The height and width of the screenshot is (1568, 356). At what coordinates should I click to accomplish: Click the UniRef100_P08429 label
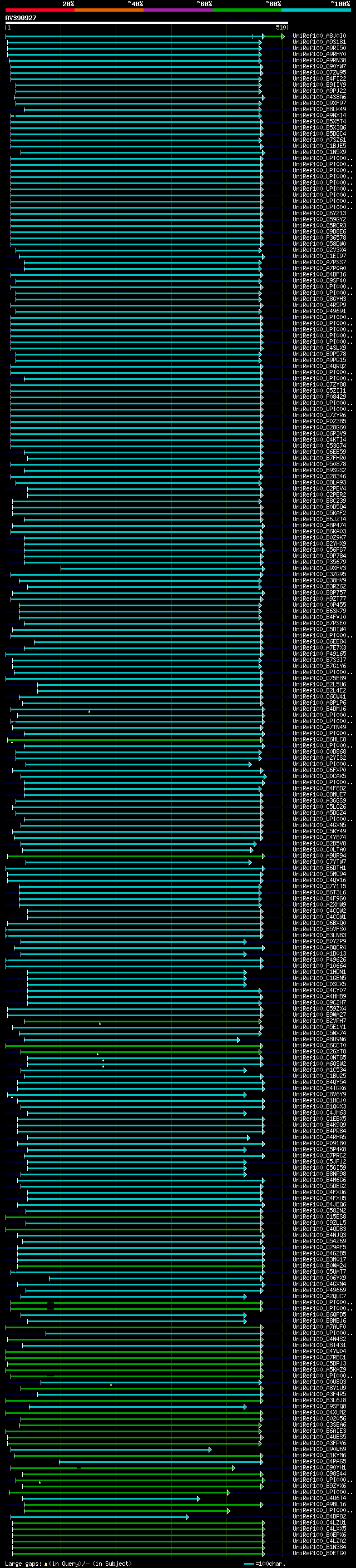319,397
